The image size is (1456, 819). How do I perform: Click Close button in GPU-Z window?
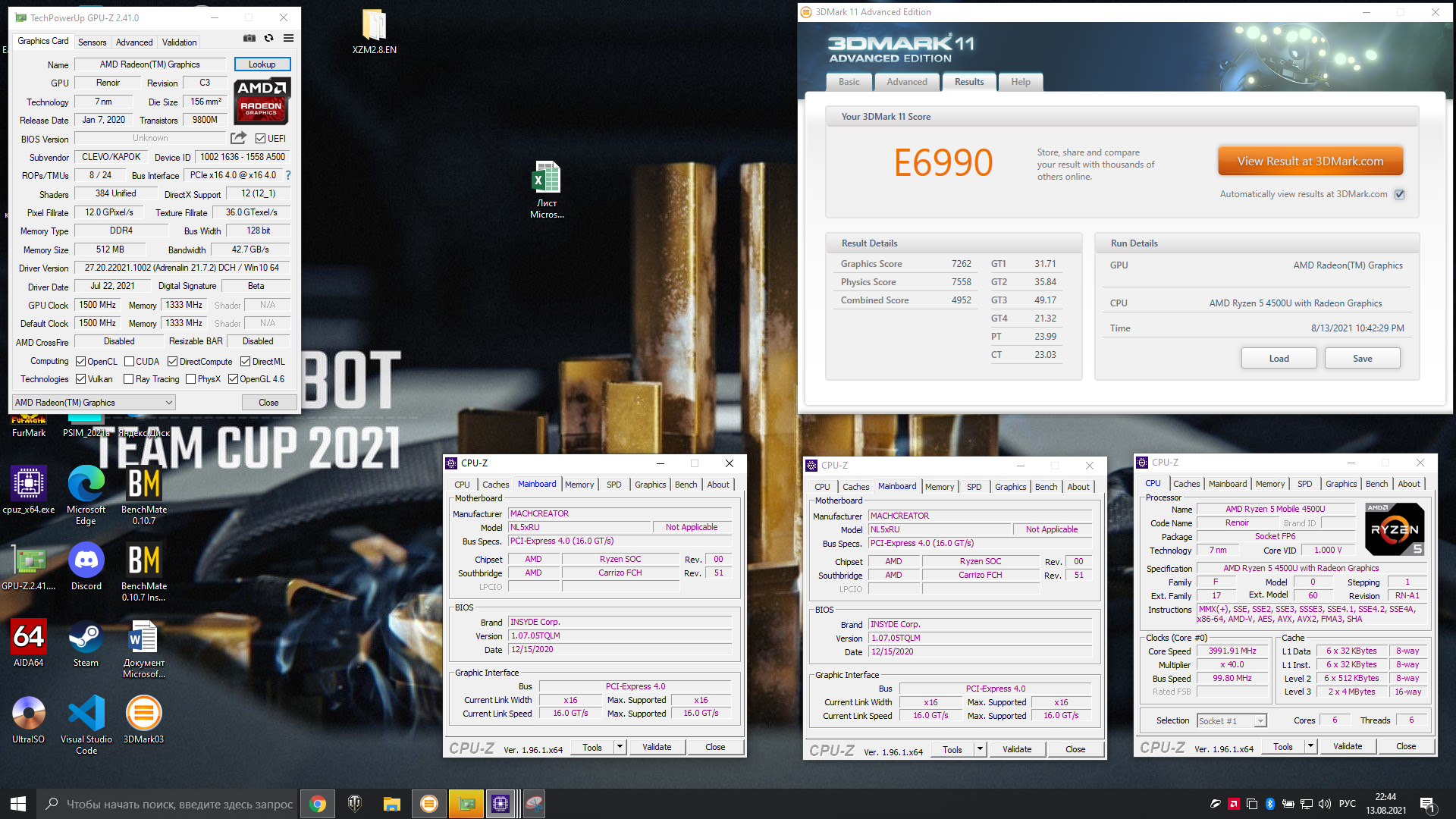(268, 403)
